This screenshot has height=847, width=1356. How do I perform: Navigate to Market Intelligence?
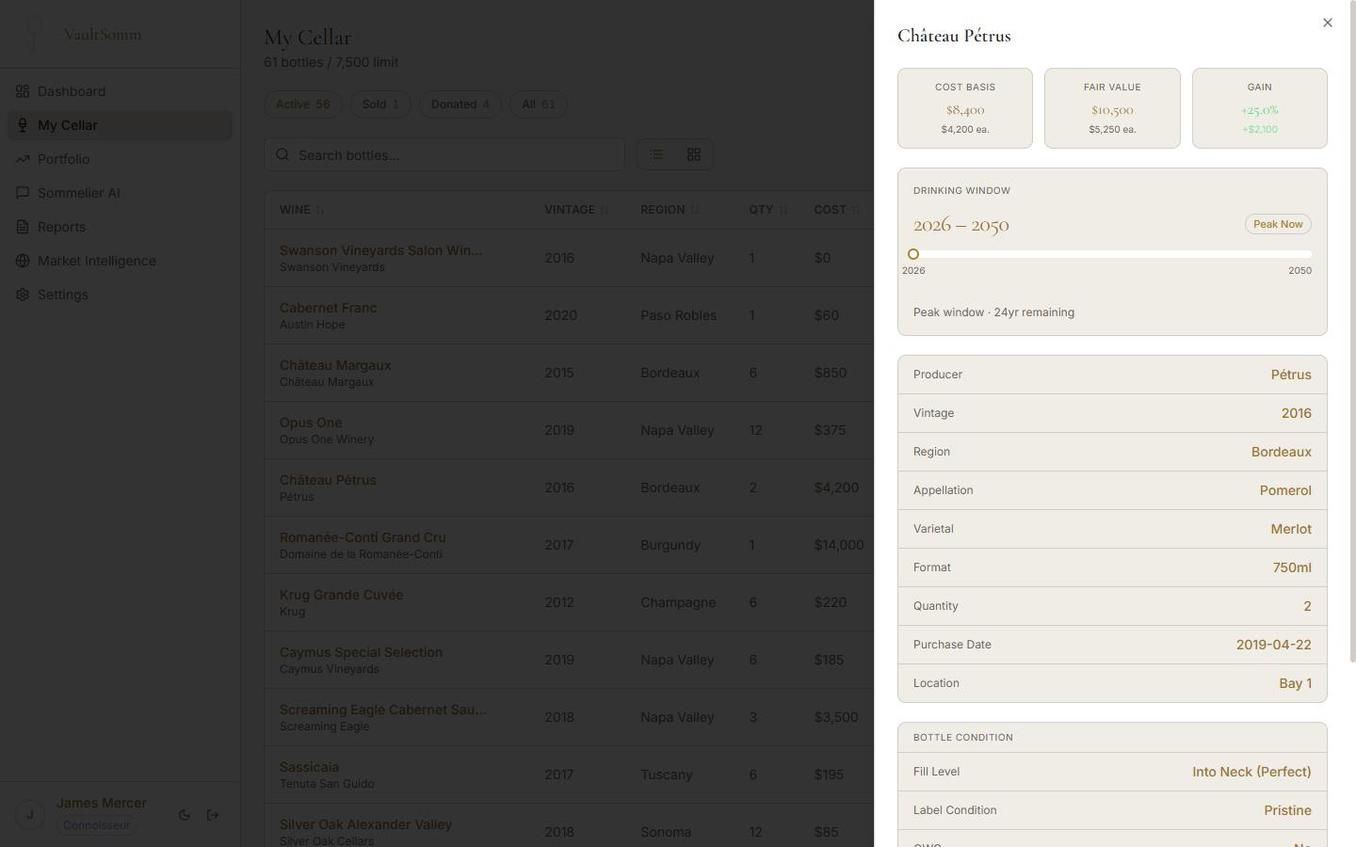(120, 261)
